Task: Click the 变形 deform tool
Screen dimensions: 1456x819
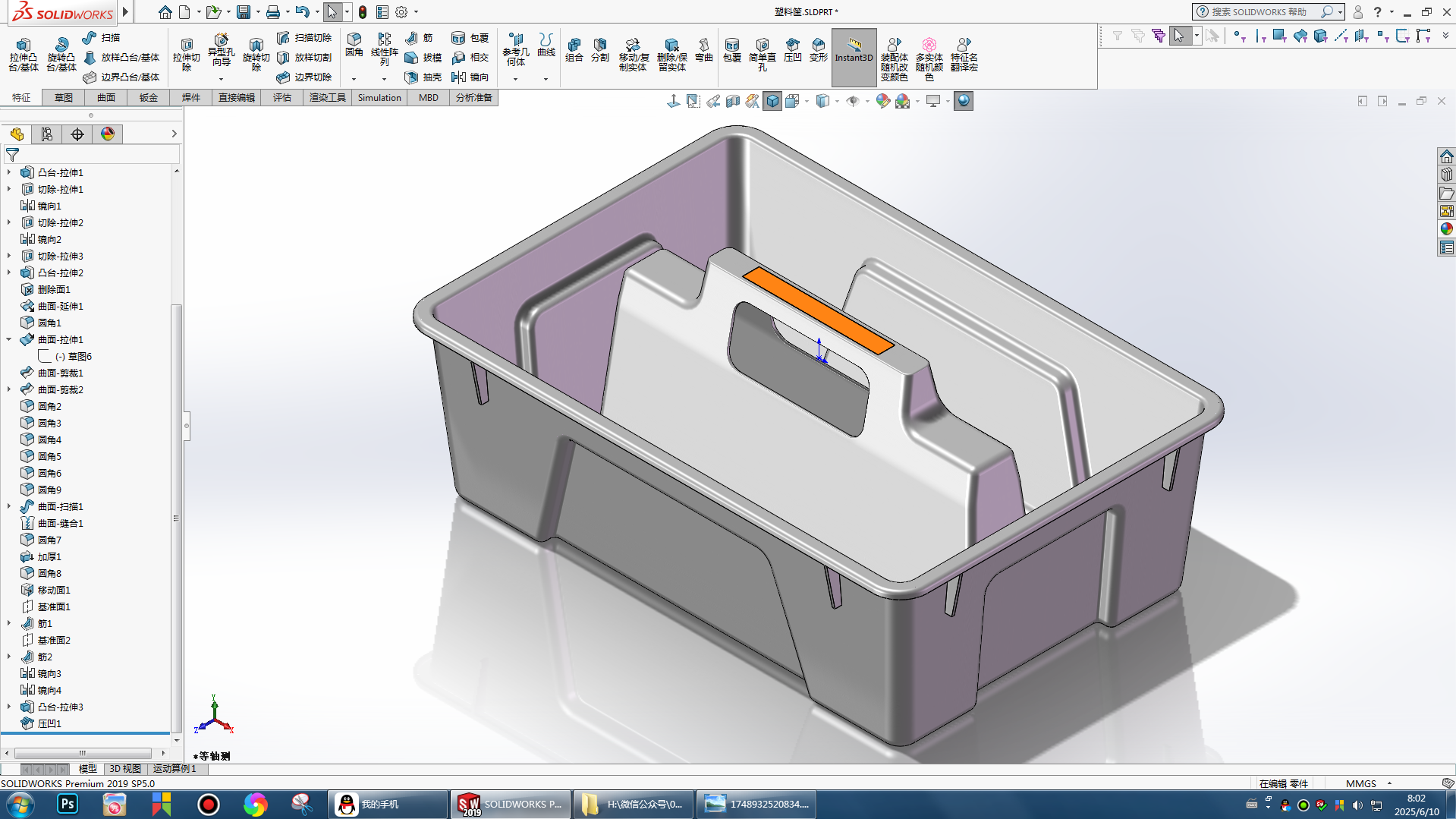Action: click(x=819, y=50)
